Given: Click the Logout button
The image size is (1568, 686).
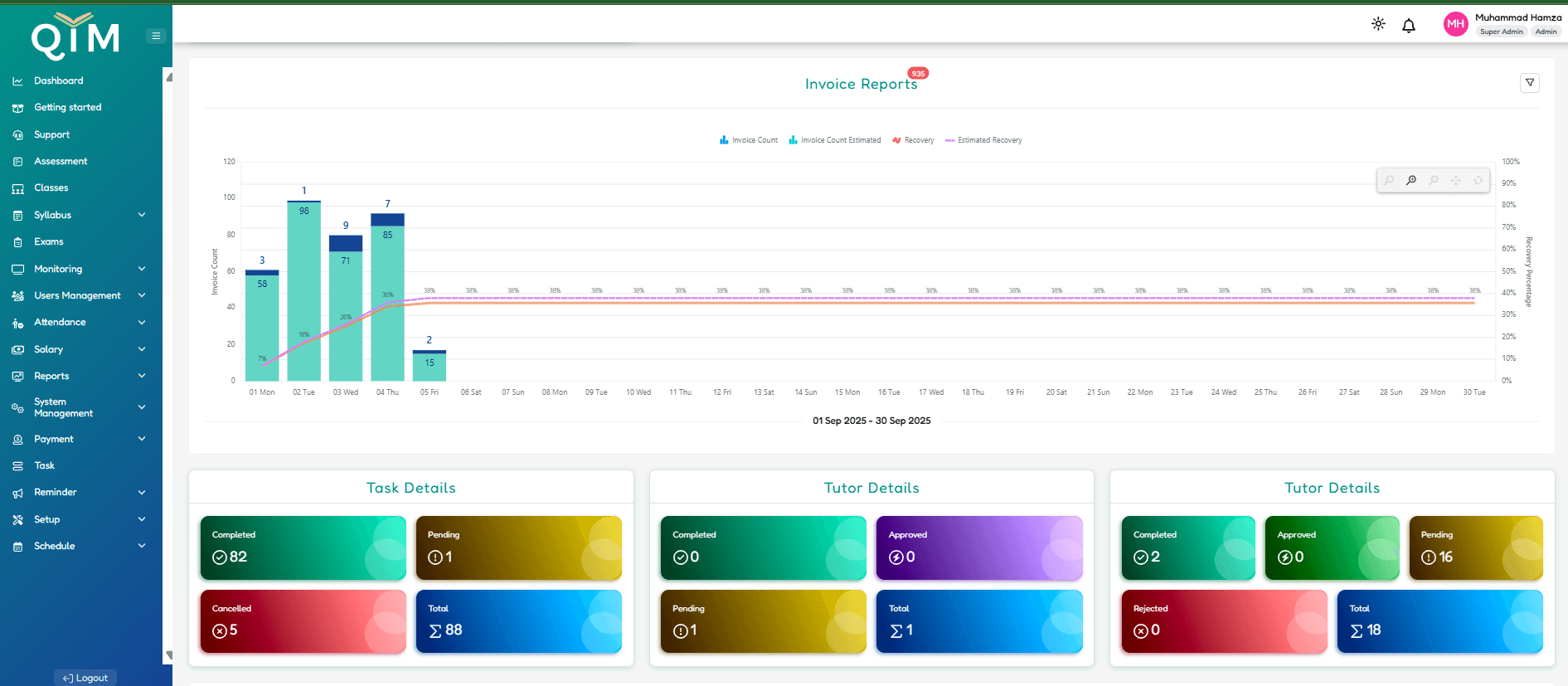Looking at the screenshot, I should 85,678.
